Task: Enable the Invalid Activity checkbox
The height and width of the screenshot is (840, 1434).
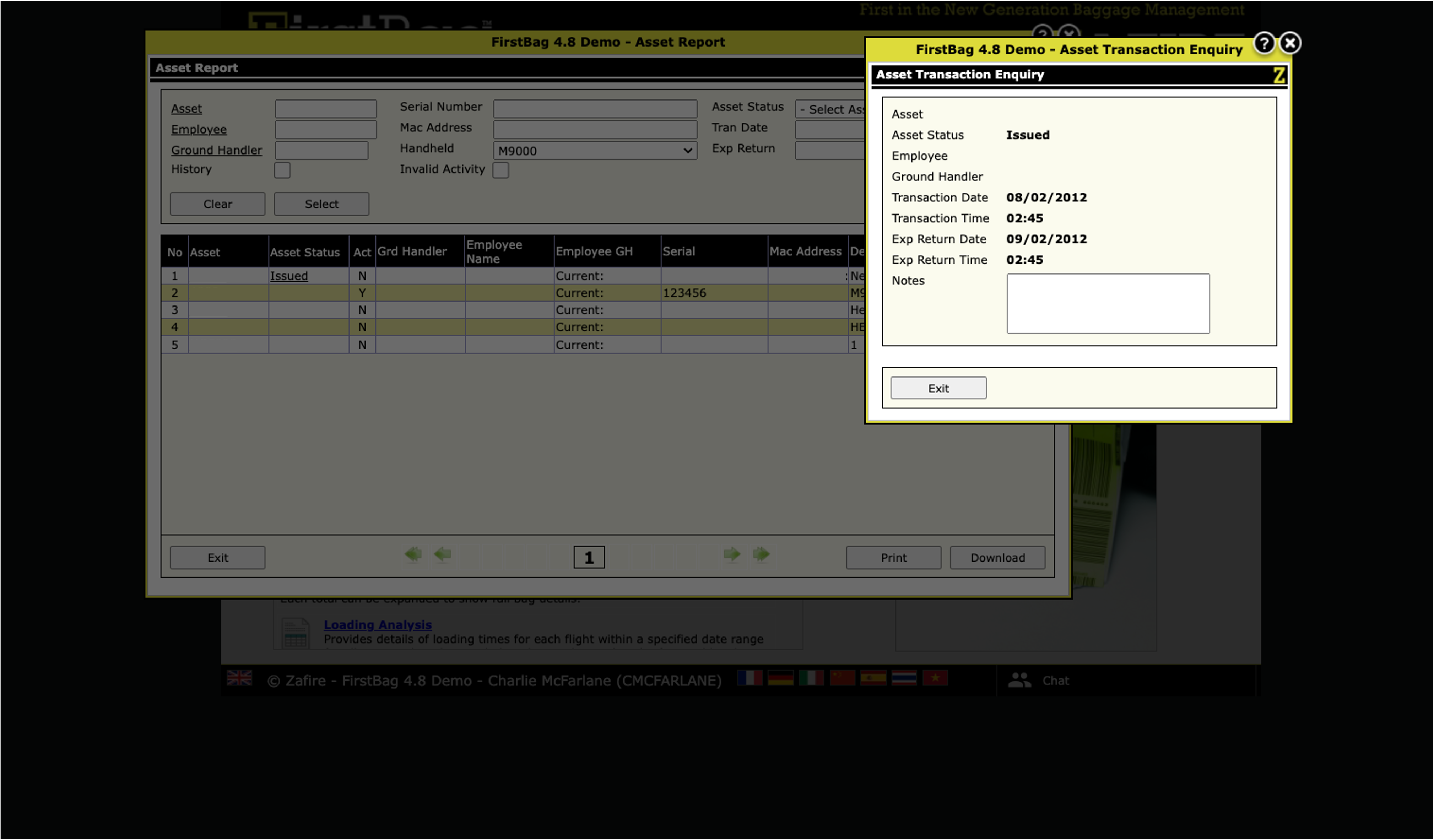Action: point(501,170)
